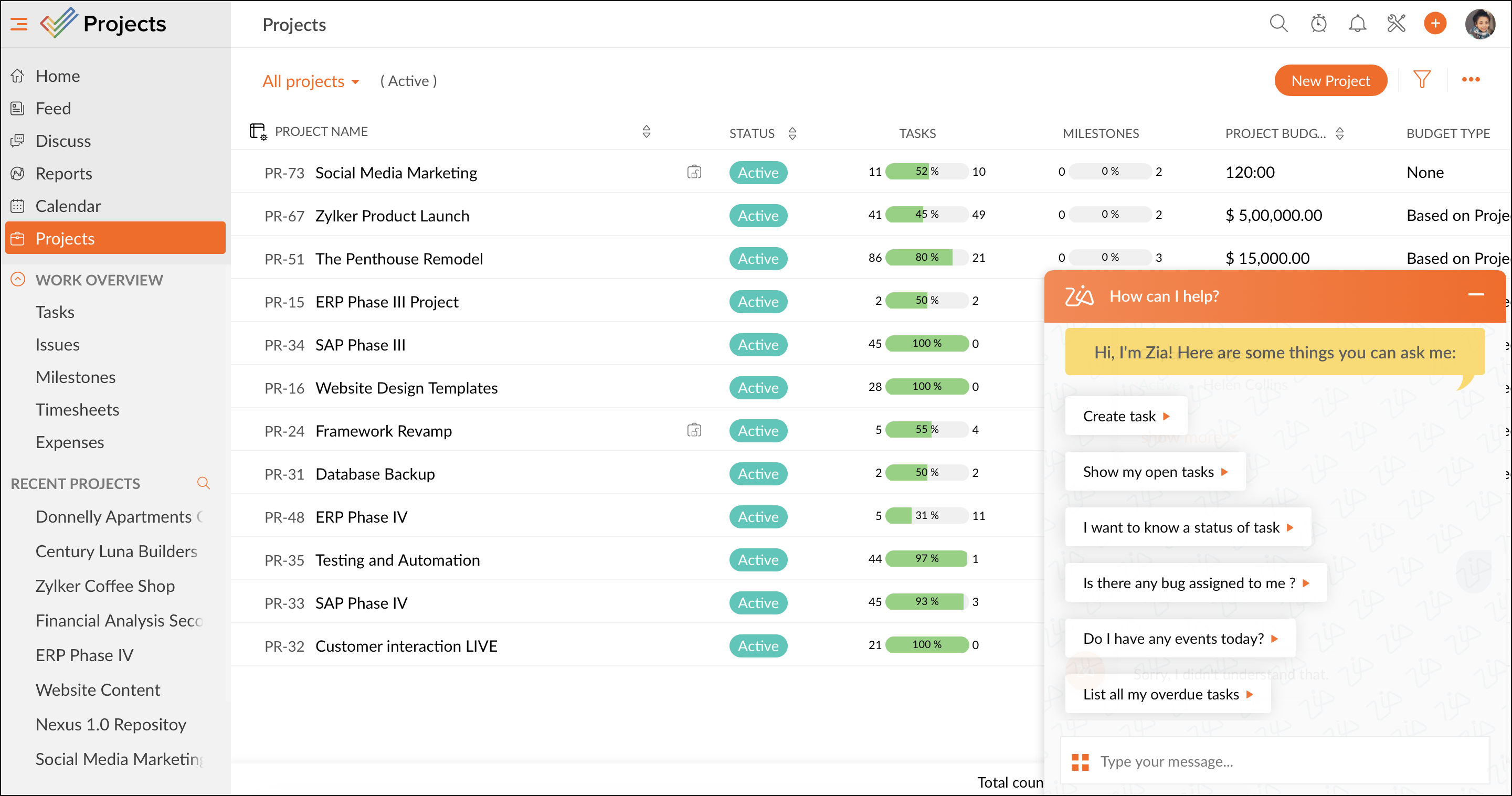Open the search magnifier in top bar
Screen dimensions: 1512x796
pyautogui.click(x=1278, y=24)
